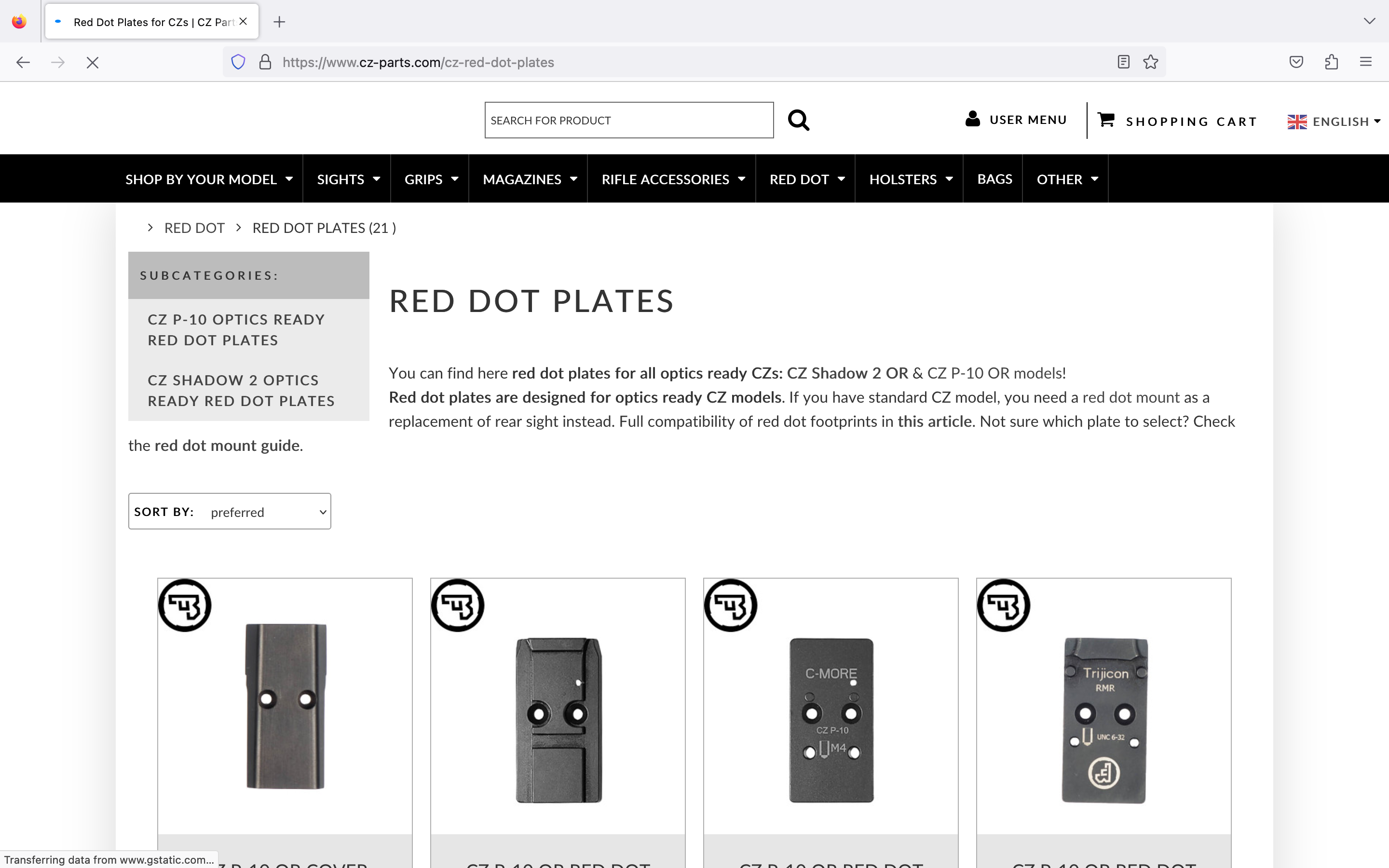The height and width of the screenshot is (868, 1389).
Task: Click the user menu person icon
Action: point(972,119)
